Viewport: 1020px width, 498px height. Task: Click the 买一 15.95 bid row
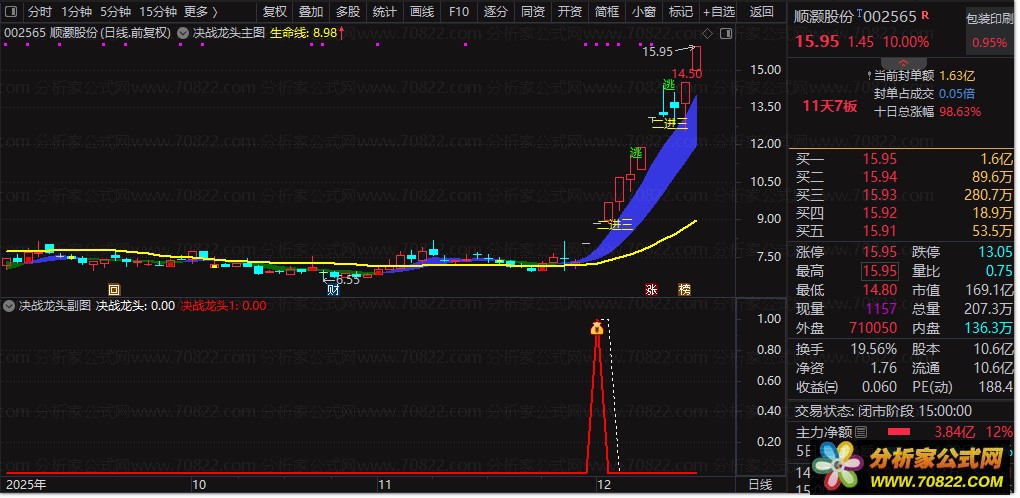click(x=904, y=159)
